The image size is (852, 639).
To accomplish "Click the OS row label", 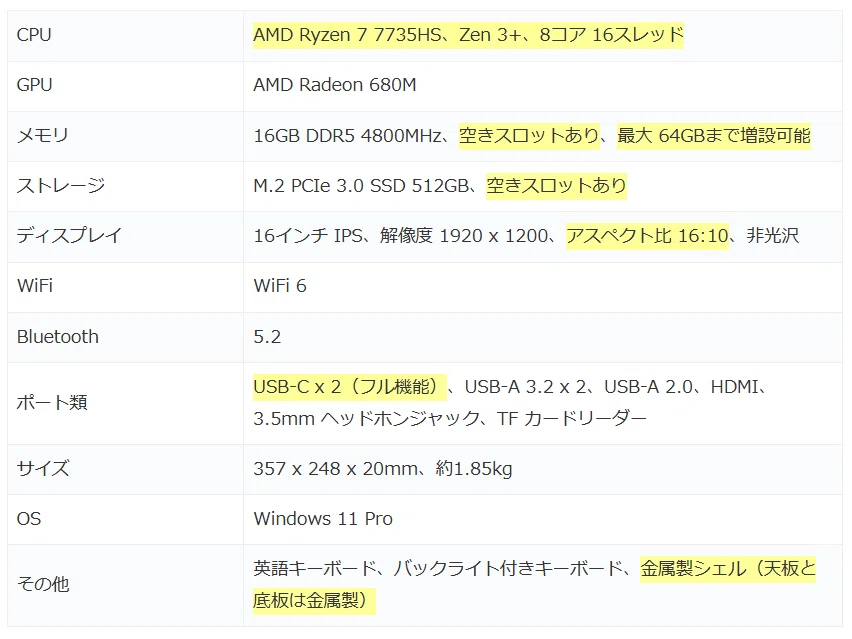I will tap(29, 519).
